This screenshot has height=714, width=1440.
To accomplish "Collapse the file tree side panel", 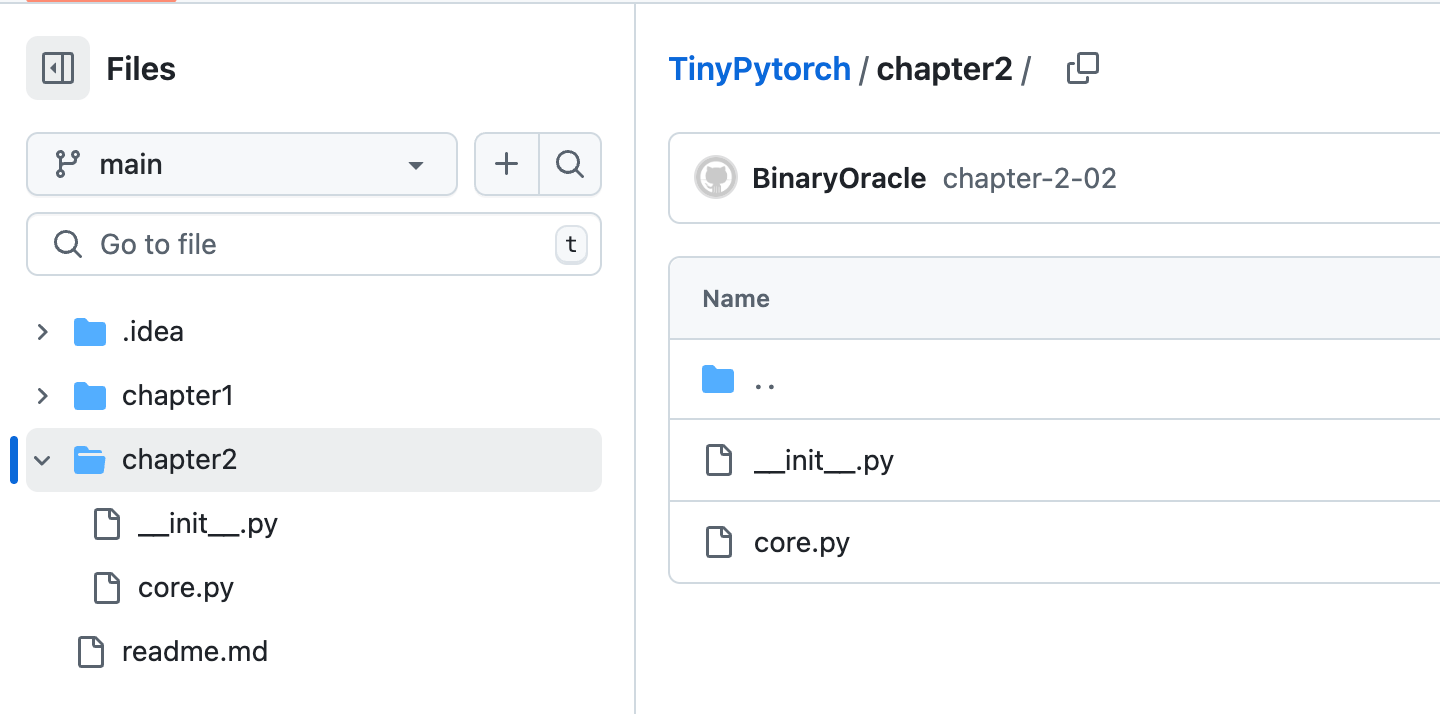I will pyautogui.click(x=58, y=69).
